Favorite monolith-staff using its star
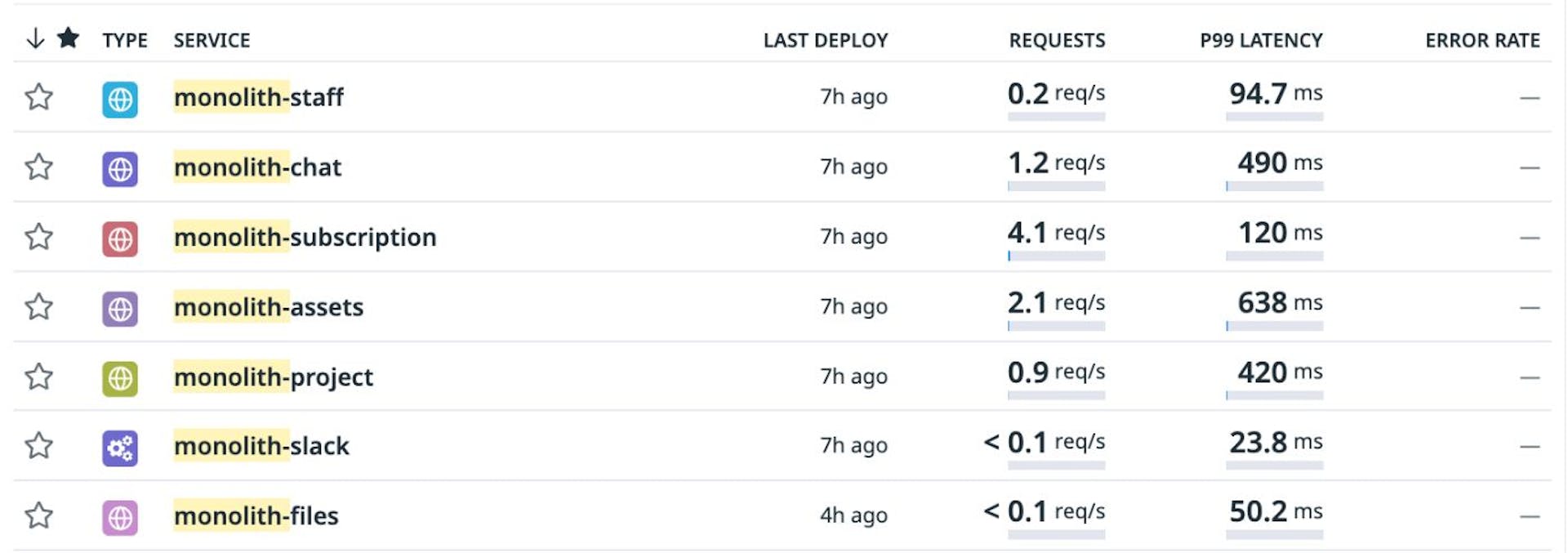 coord(38,97)
